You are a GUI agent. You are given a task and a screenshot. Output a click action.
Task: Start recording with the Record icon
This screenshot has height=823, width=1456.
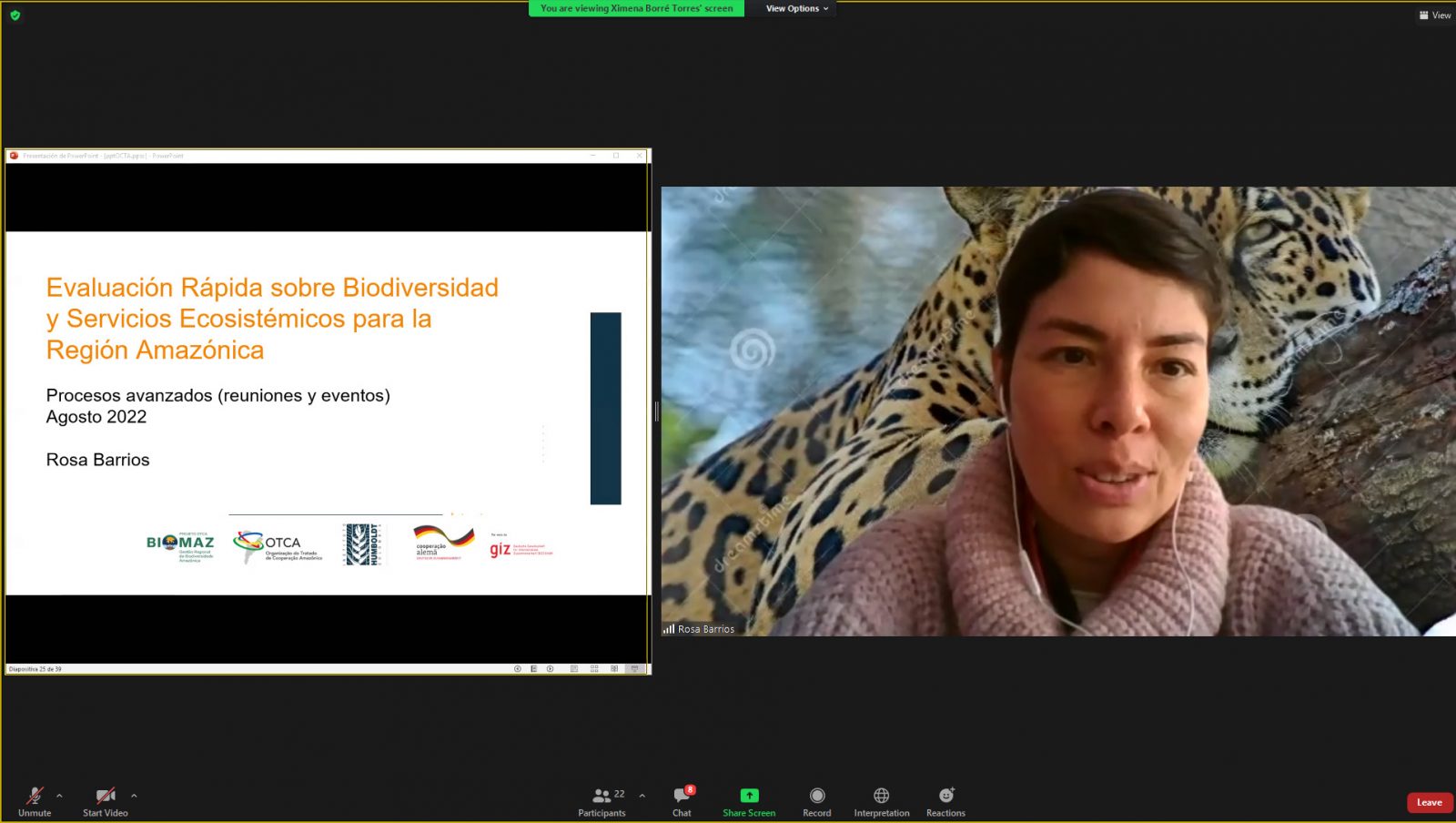click(x=816, y=796)
